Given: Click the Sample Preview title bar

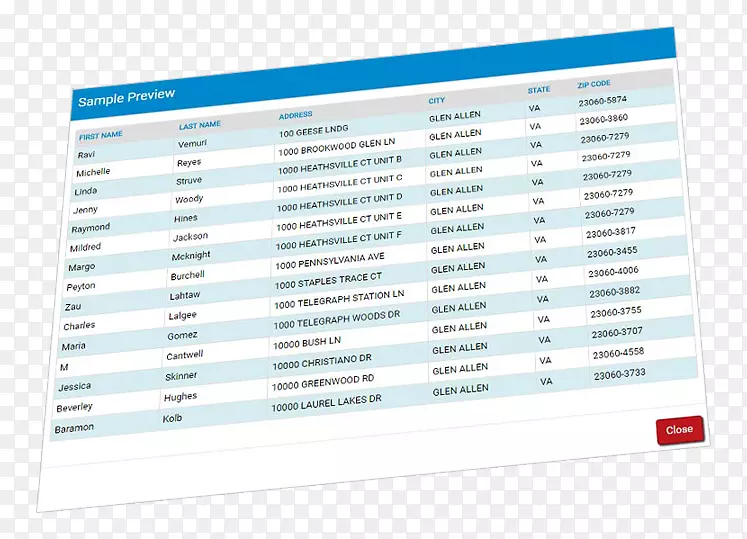Looking at the screenshot, I should tap(127, 97).
